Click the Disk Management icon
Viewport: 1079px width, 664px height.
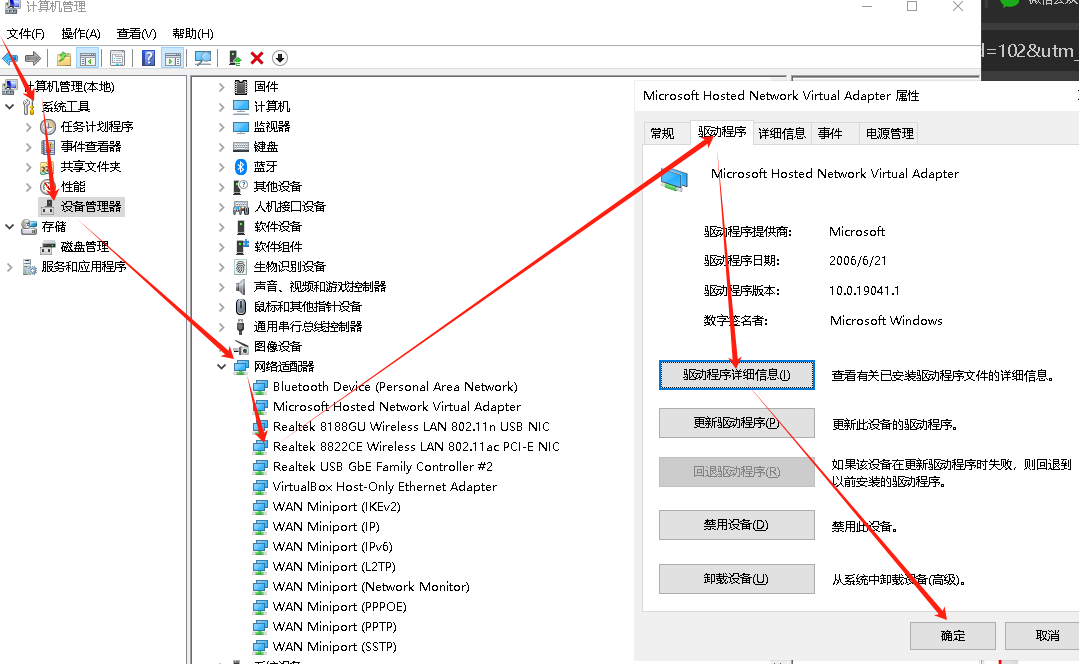click(47, 246)
